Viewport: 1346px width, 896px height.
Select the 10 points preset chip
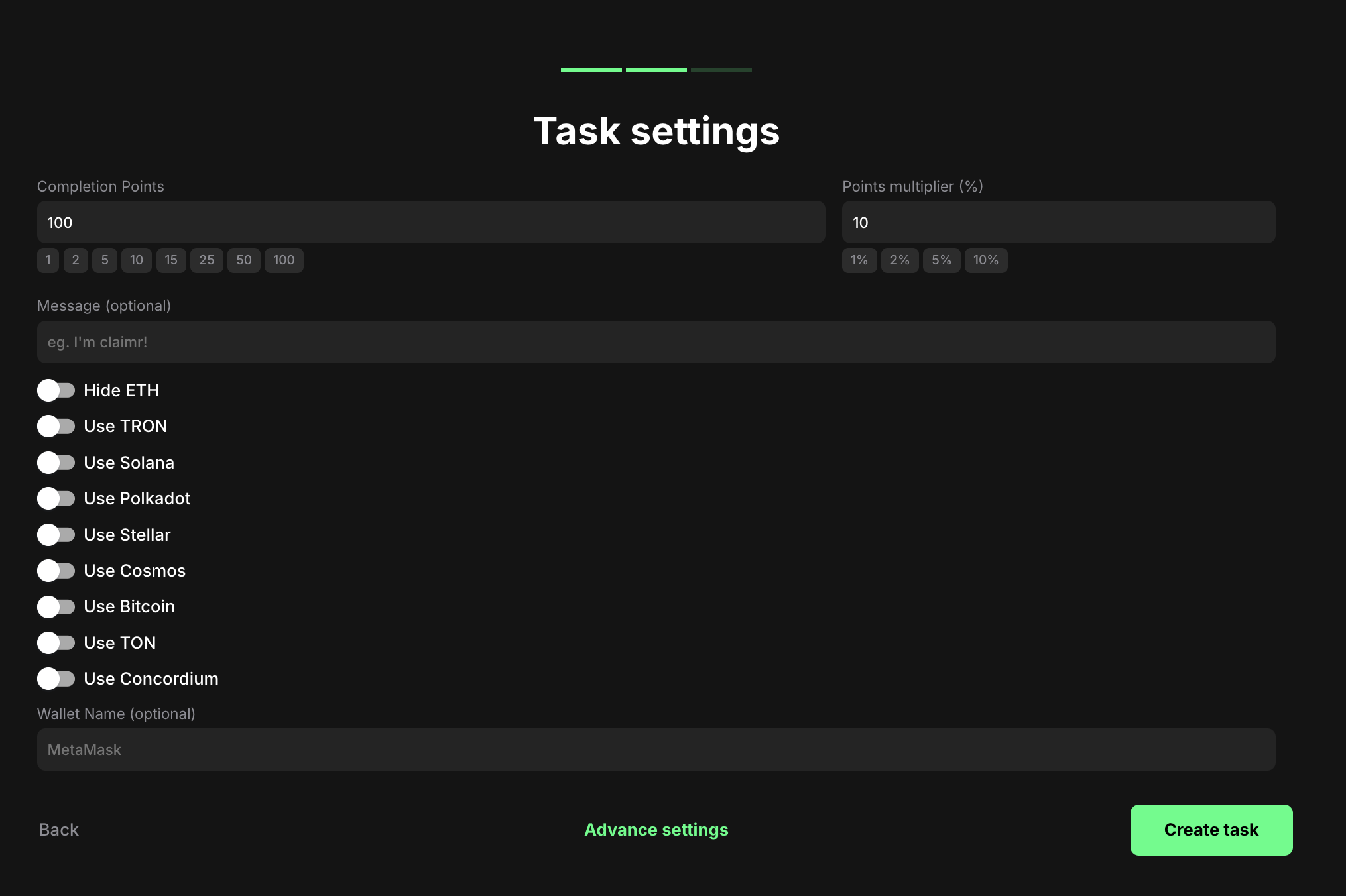coord(137,260)
